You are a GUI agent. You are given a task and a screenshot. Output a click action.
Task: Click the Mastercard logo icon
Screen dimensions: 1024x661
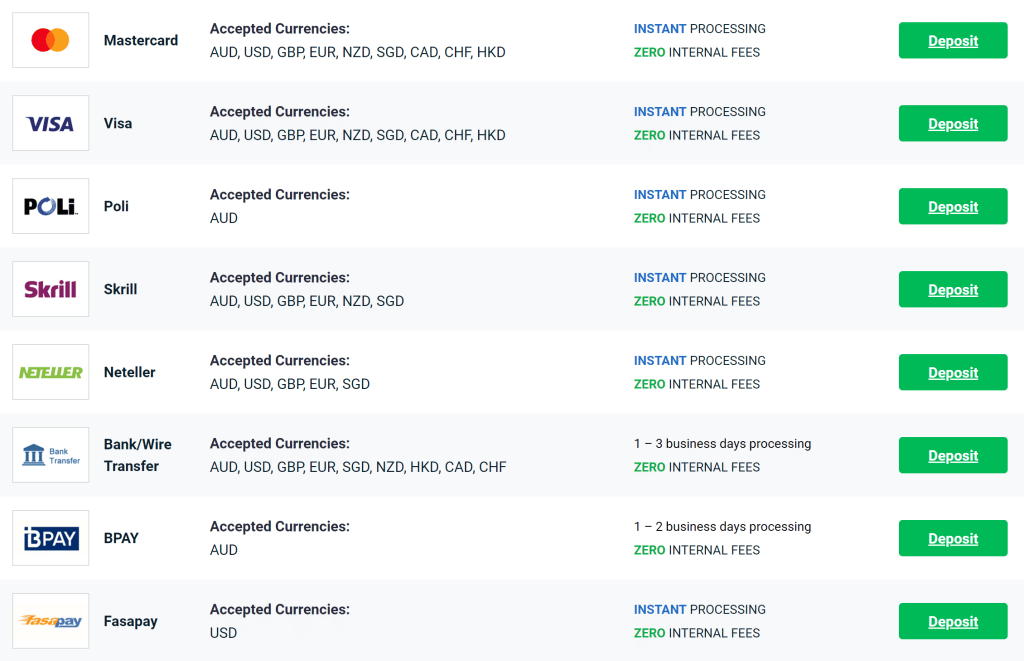click(x=50, y=40)
